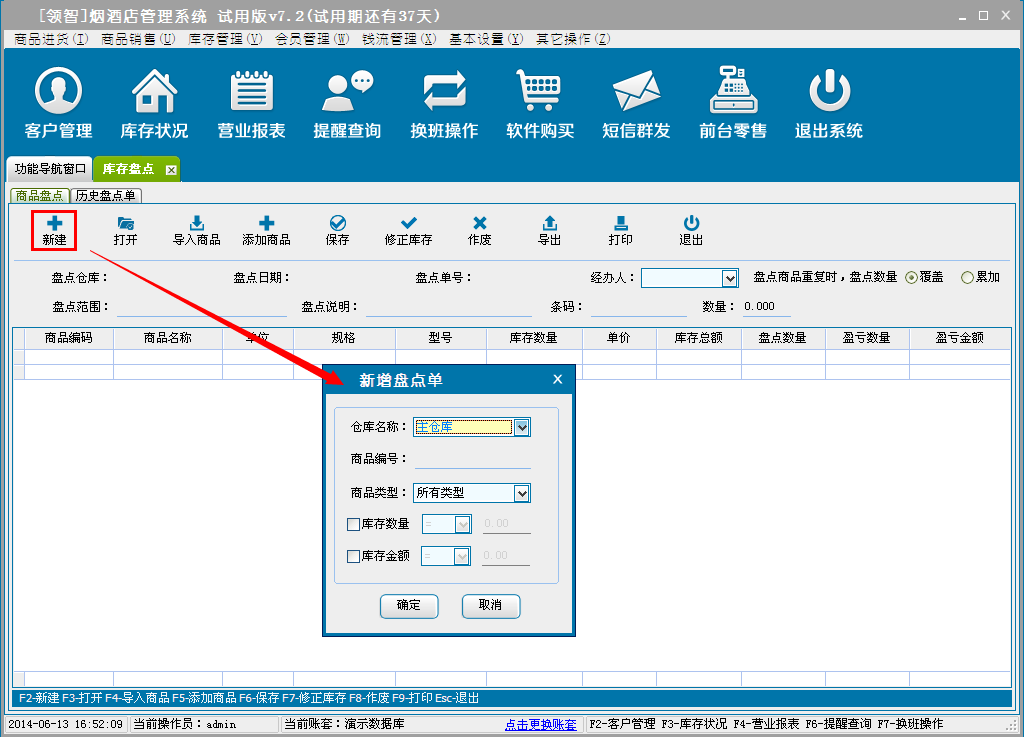Open the 客户管理 customer management icon
Viewport: 1024px width, 737px height.
tap(58, 93)
